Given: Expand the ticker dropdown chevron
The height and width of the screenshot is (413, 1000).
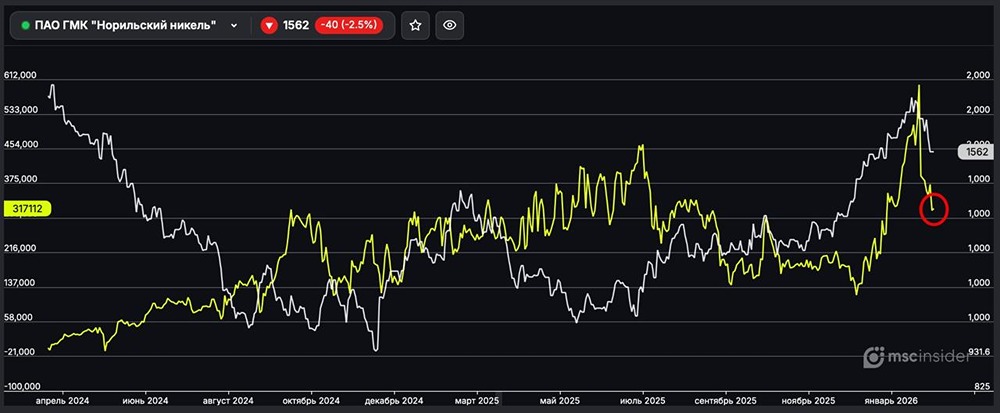Looking at the screenshot, I should (234, 25).
